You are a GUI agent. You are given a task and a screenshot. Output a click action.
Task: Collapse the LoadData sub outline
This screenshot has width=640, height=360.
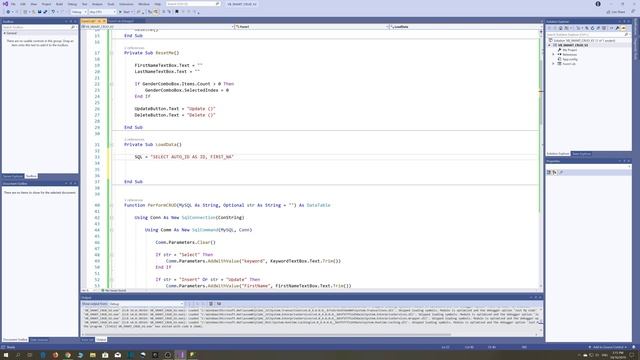coord(111,144)
